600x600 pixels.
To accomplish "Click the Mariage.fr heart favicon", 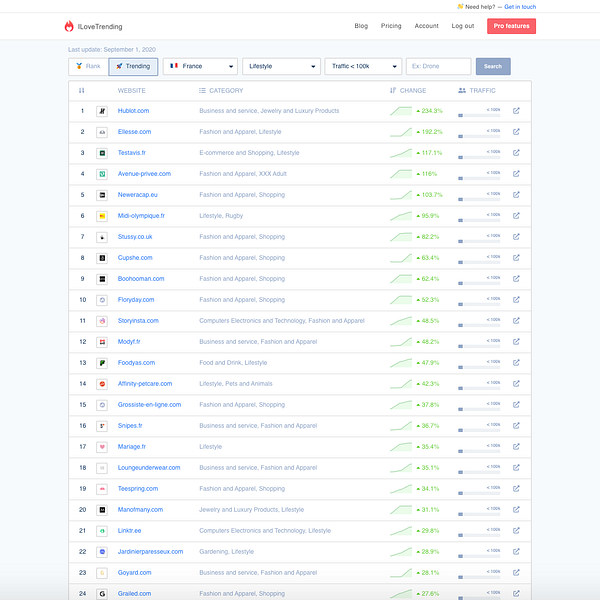I will pos(102,447).
